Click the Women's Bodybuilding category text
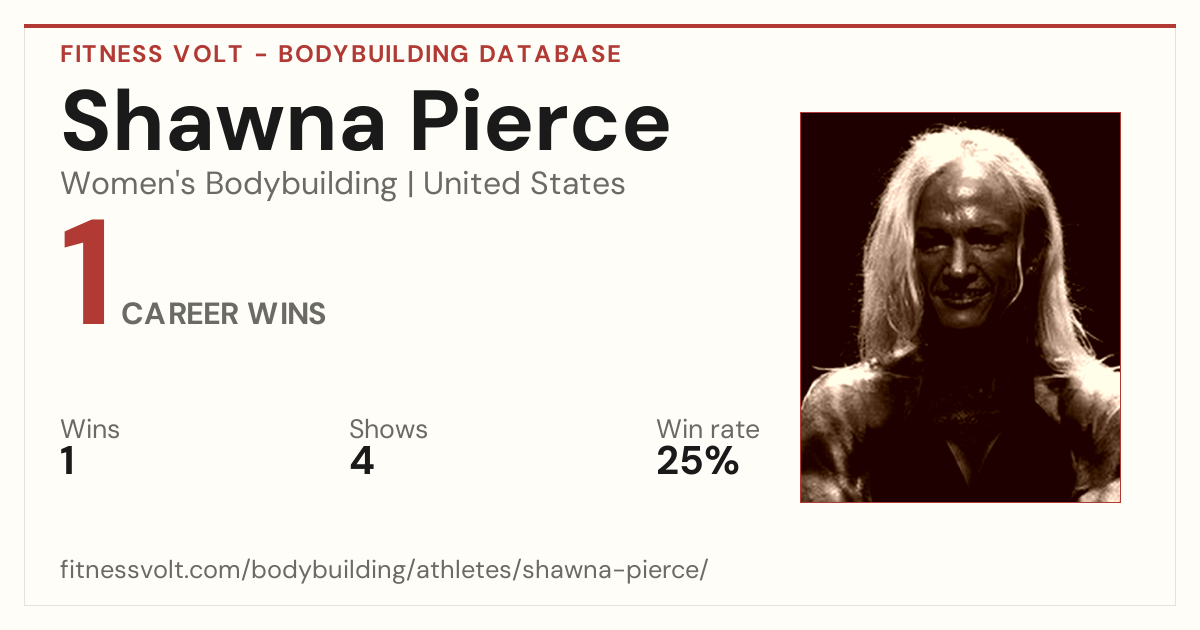Viewport: 1200px width, 630px height. click(x=229, y=184)
